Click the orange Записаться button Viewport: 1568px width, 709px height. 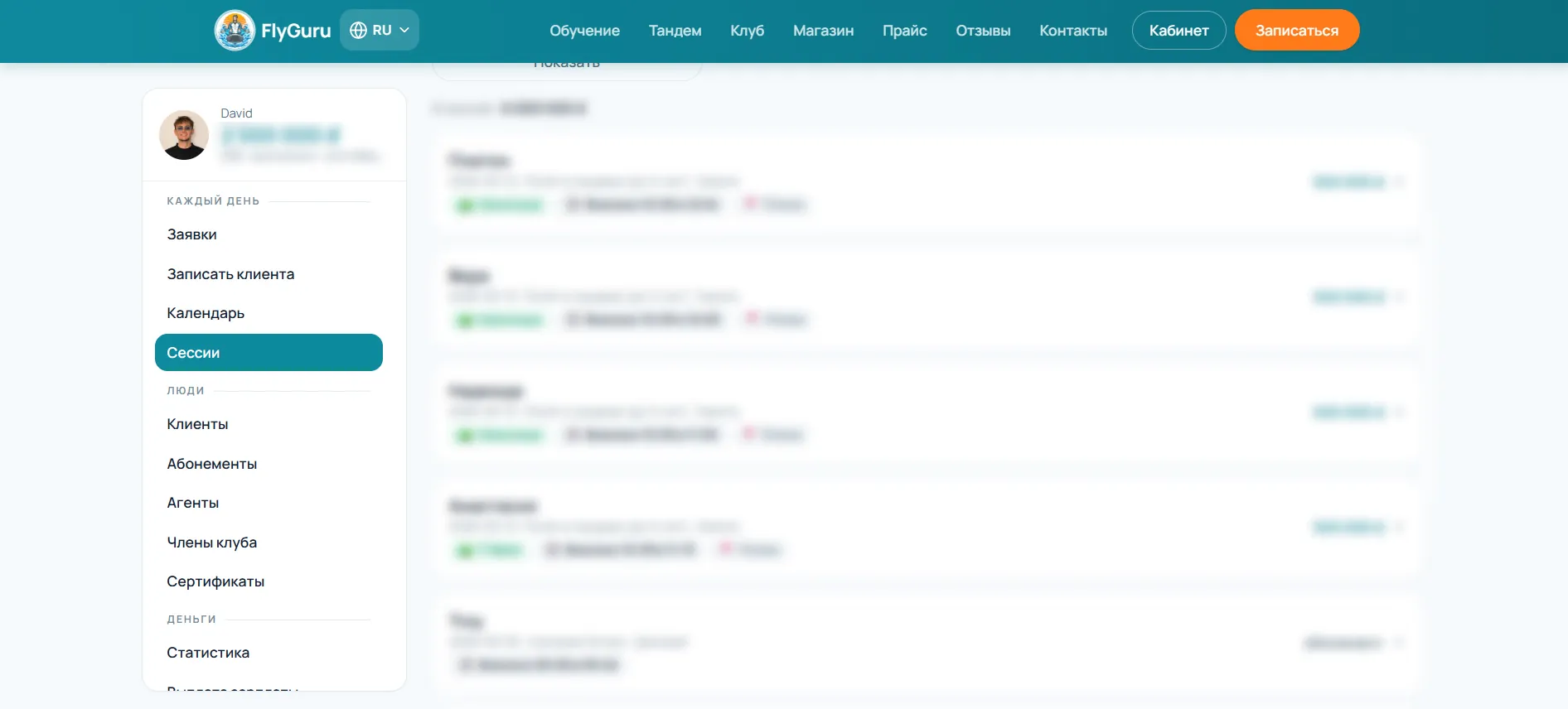[1297, 31]
